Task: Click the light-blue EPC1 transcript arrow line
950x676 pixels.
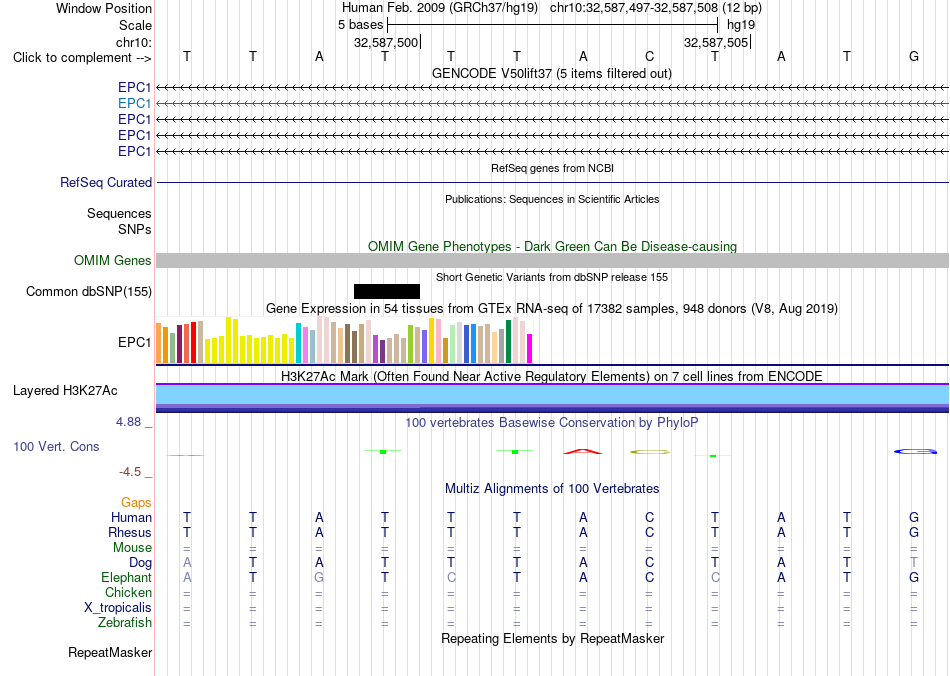Action: (553, 104)
